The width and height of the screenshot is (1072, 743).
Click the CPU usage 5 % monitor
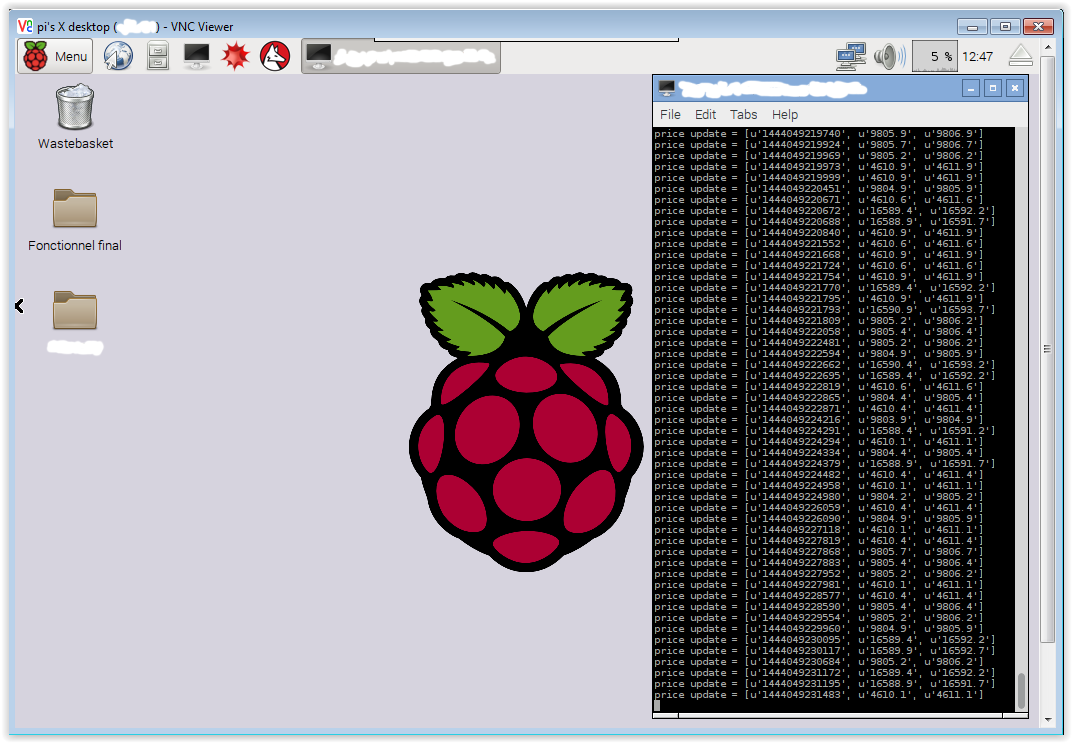pos(935,56)
